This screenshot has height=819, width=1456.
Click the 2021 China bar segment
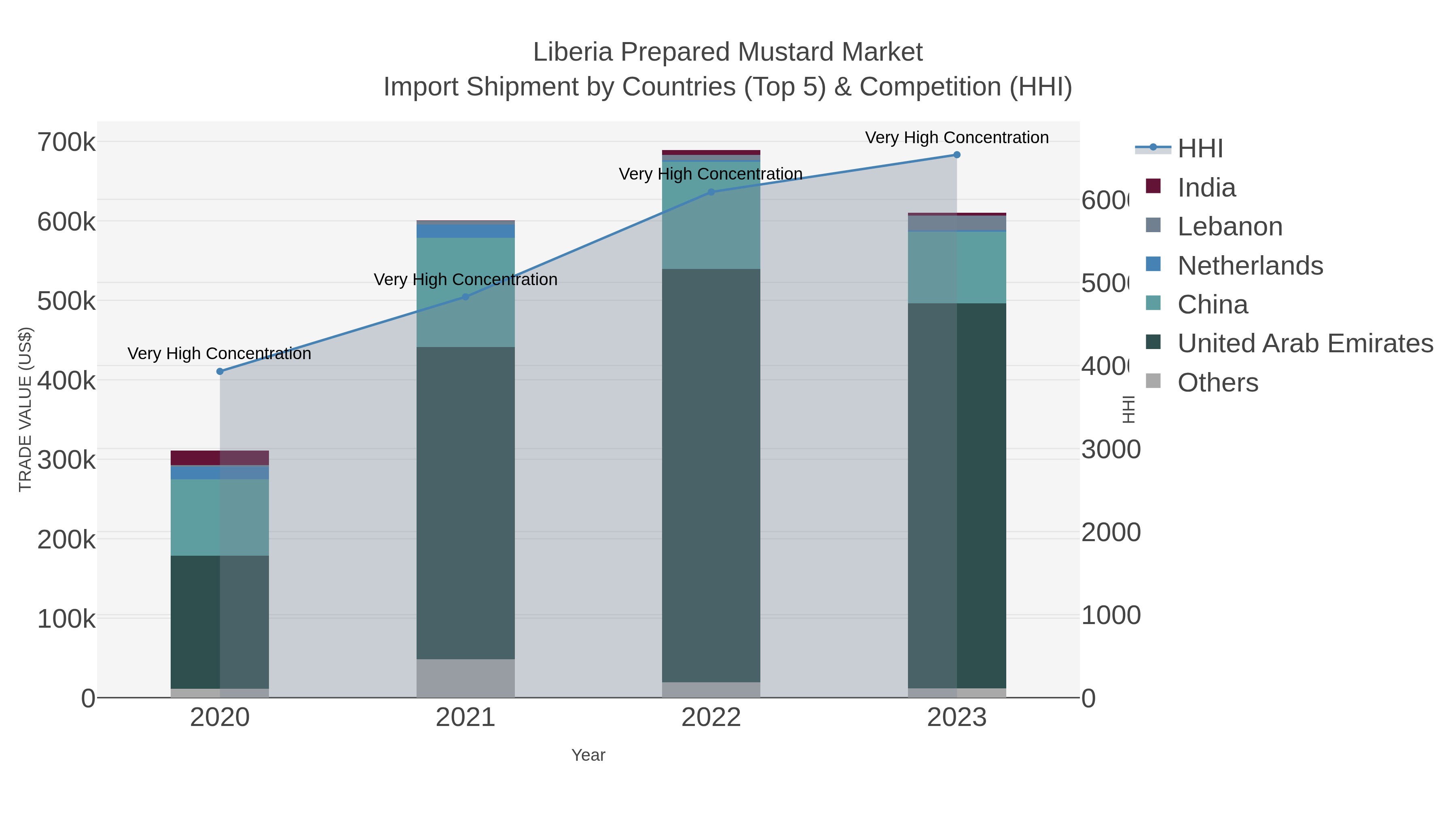pyautogui.click(x=466, y=292)
